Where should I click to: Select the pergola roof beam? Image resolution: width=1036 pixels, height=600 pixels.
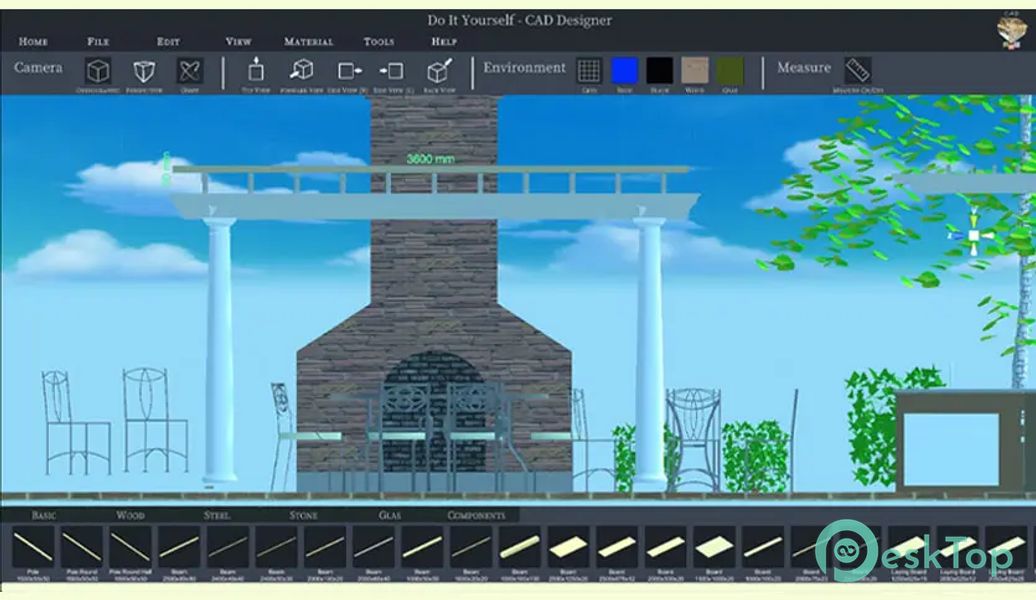(x=436, y=206)
